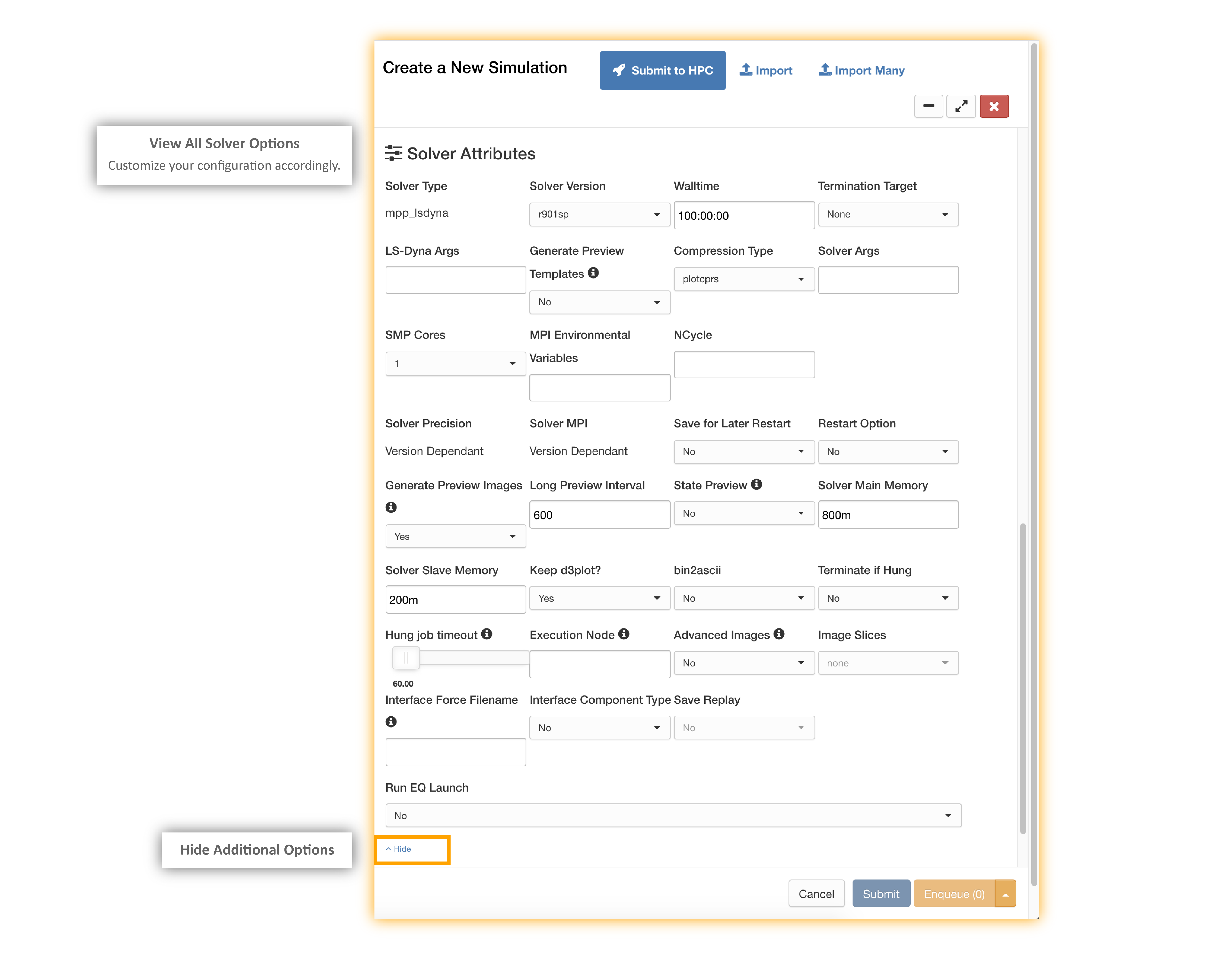Open the Restart Option dropdown

coord(889,452)
